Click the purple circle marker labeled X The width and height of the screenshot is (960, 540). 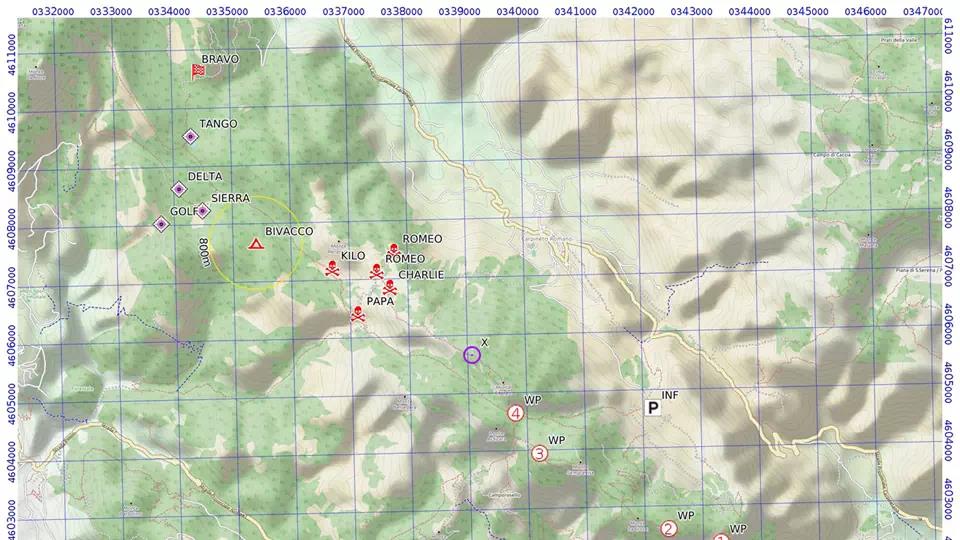point(471,355)
